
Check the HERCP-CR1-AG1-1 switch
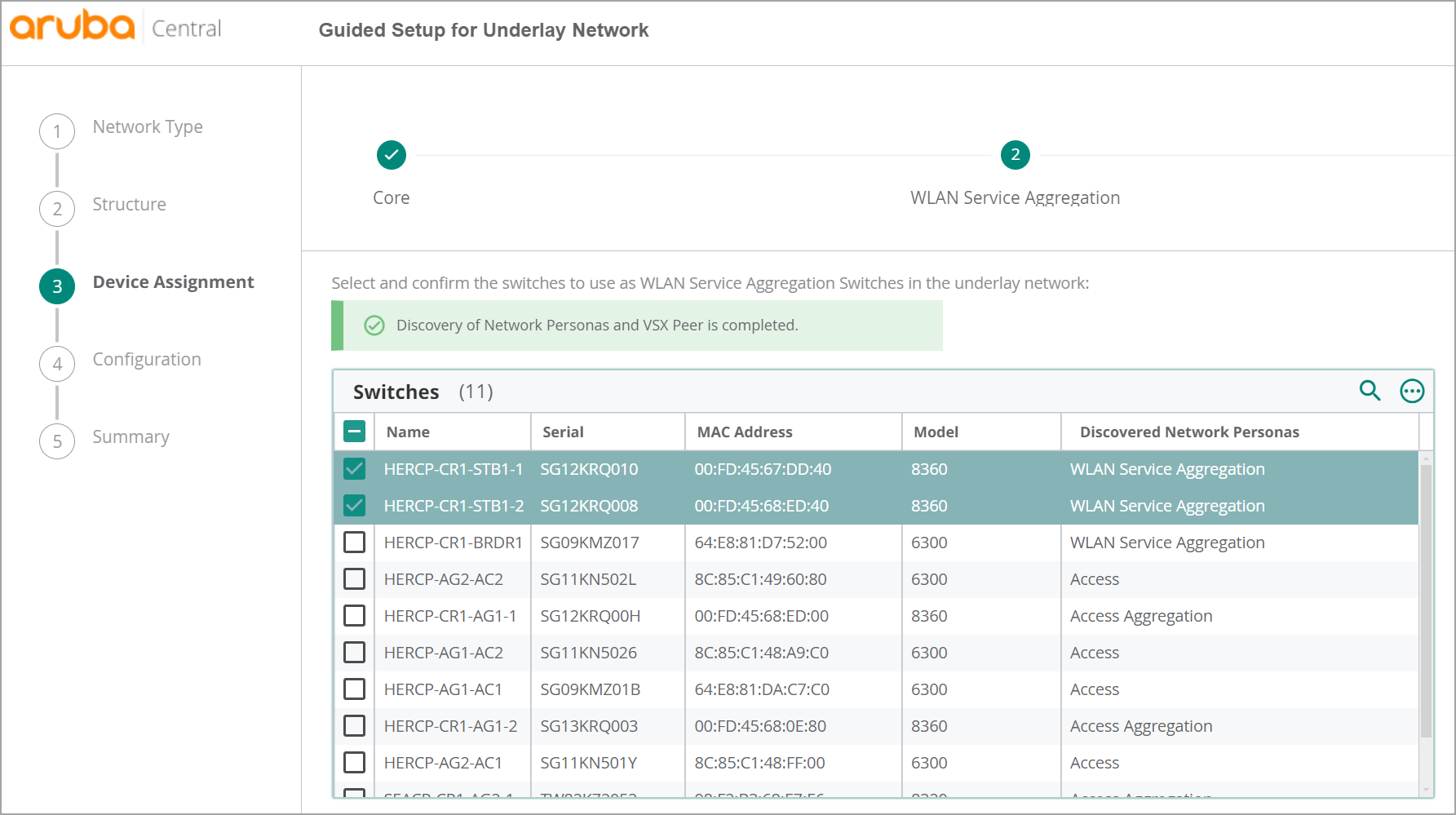point(354,616)
